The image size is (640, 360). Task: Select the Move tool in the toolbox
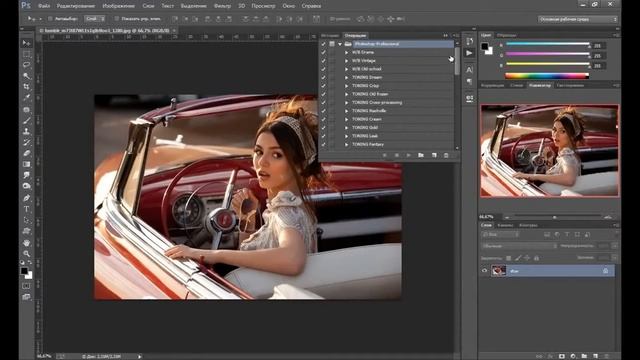(x=27, y=43)
